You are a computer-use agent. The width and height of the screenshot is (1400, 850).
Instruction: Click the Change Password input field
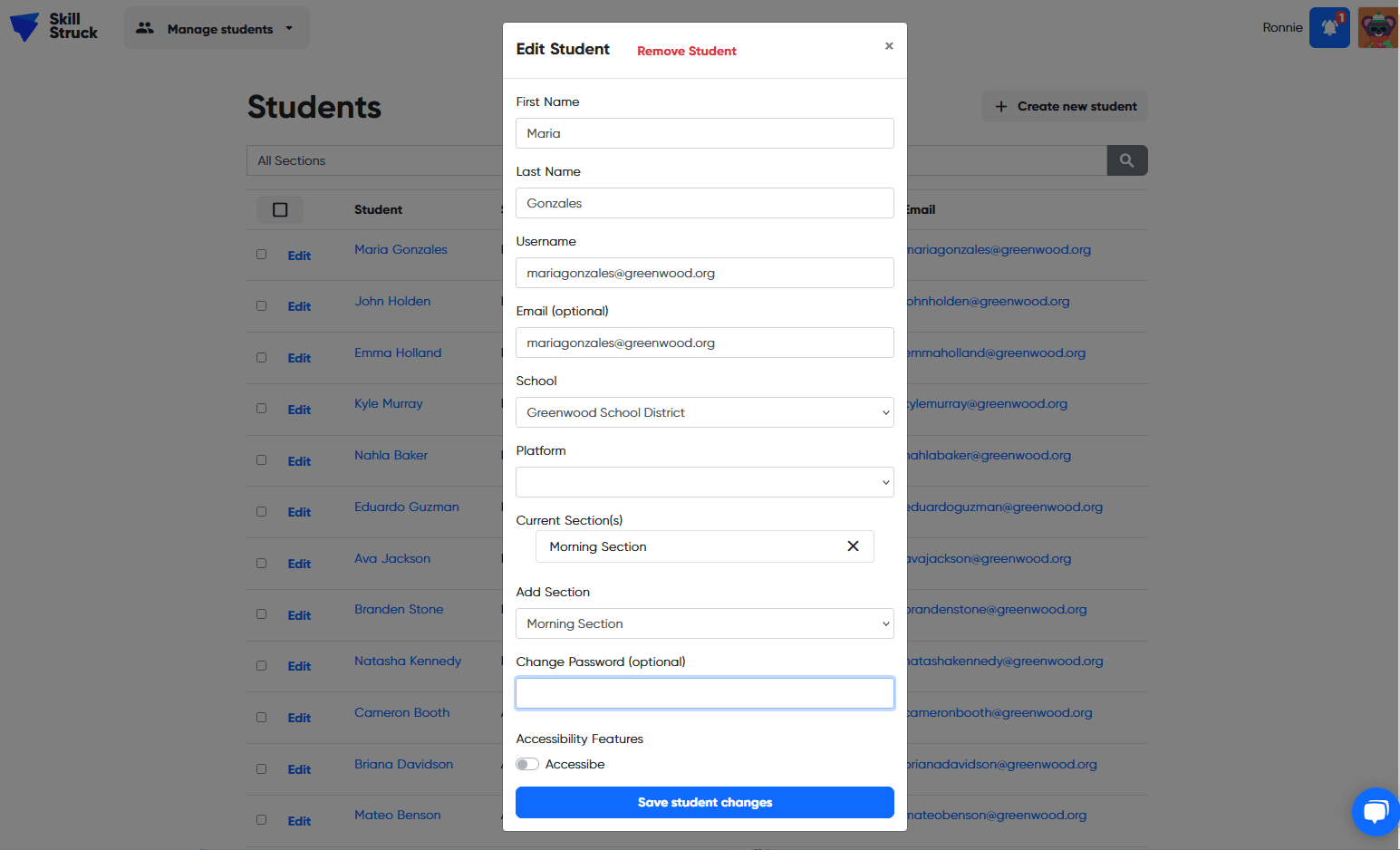pos(704,693)
